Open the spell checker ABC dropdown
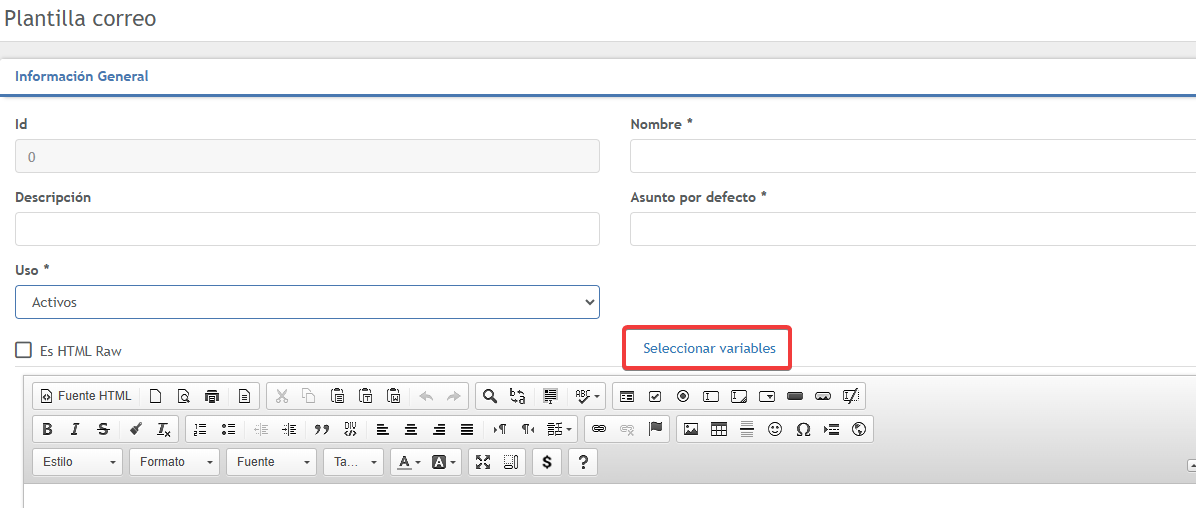 [587, 396]
